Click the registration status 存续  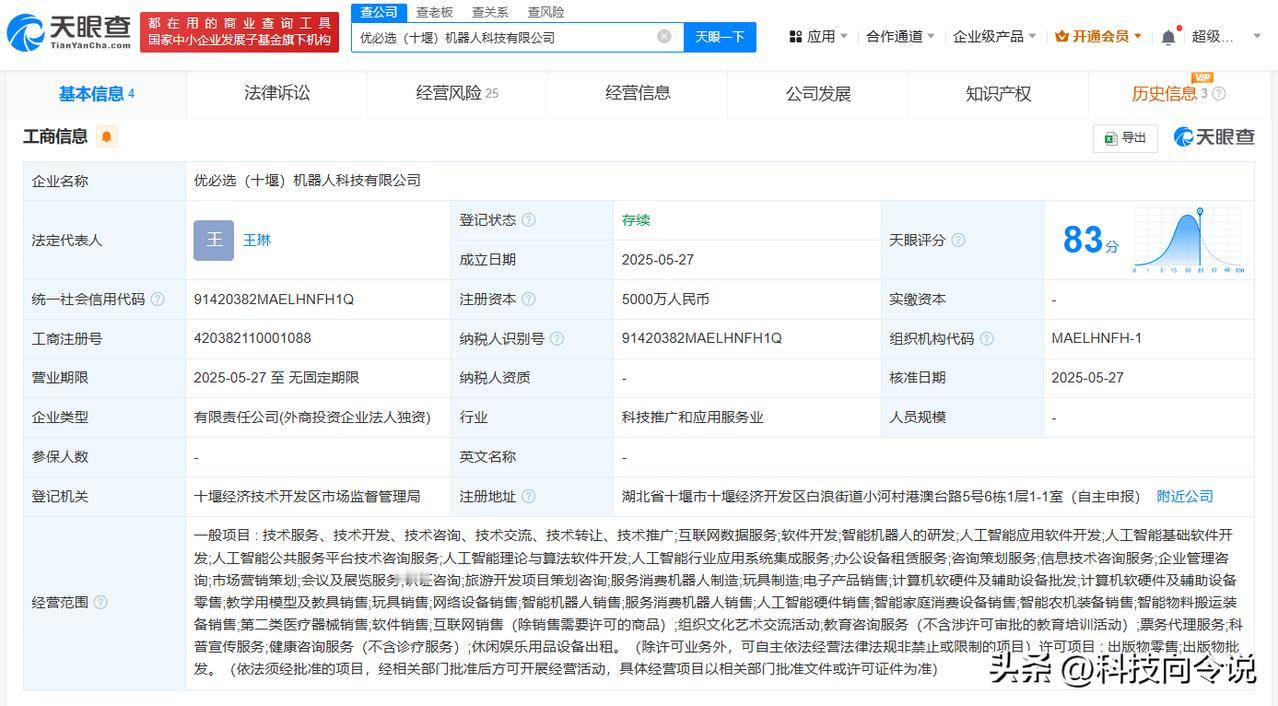pos(636,220)
